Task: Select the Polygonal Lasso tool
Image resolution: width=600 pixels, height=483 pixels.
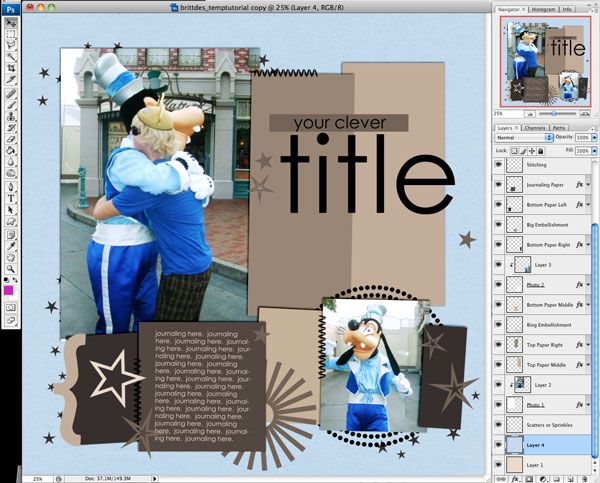Action: 11,45
